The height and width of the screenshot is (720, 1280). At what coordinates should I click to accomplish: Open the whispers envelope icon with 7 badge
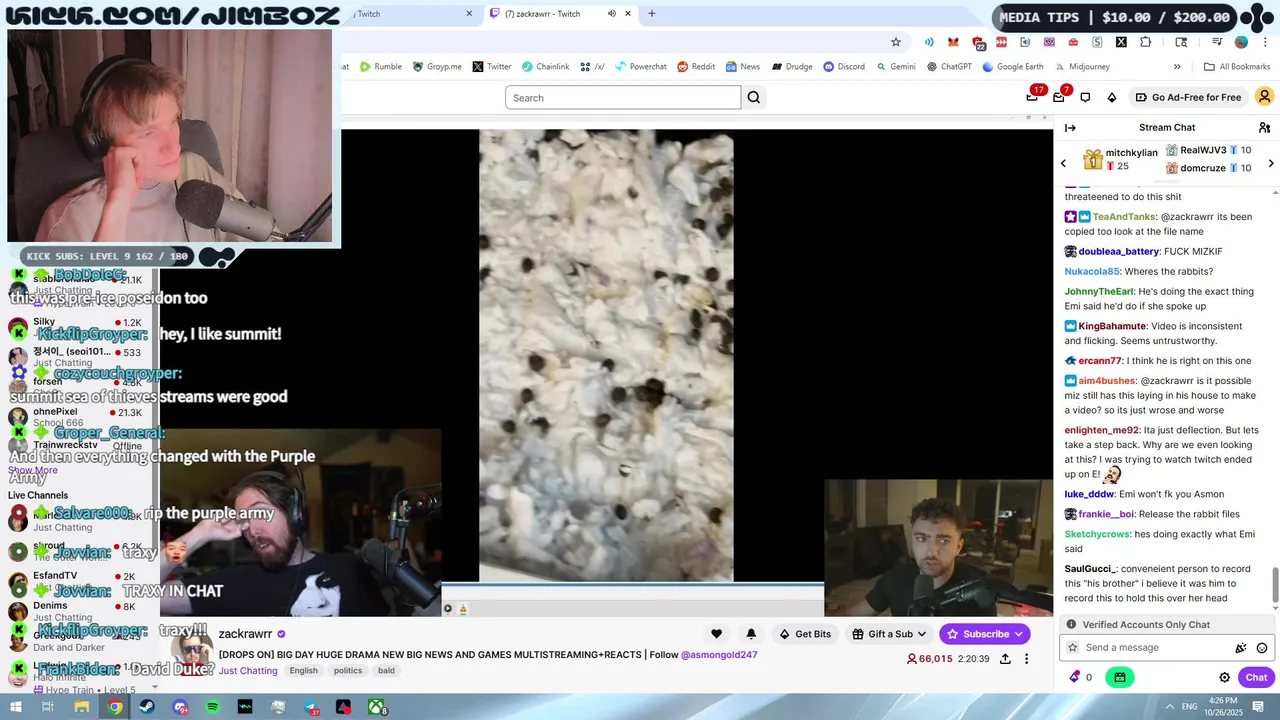1060,96
